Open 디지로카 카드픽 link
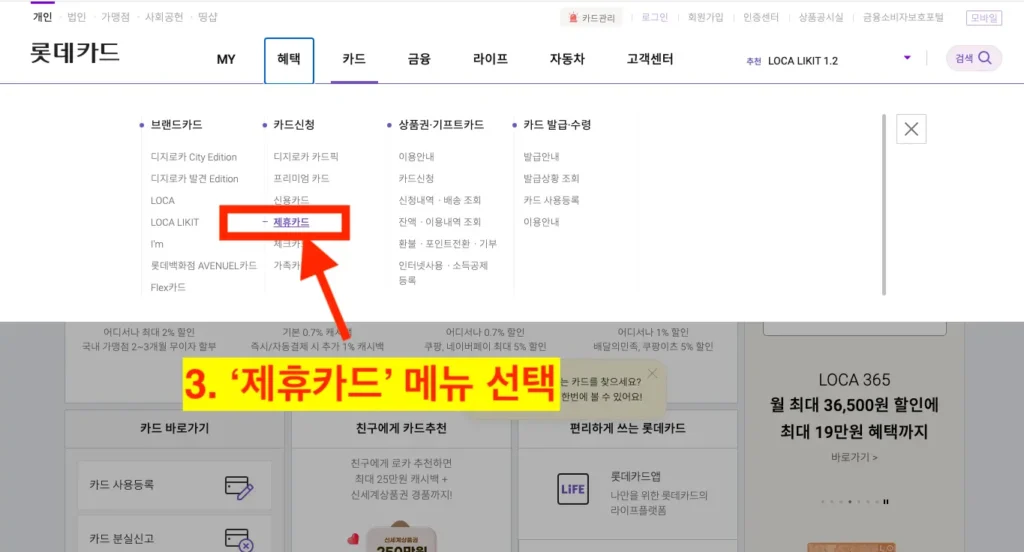The image size is (1024, 552). 306,157
